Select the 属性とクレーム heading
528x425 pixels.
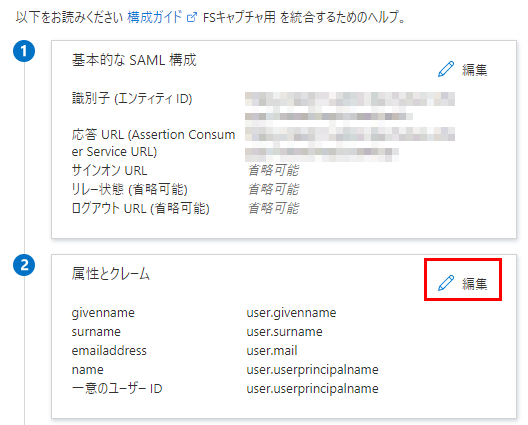[x=110, y=273]
